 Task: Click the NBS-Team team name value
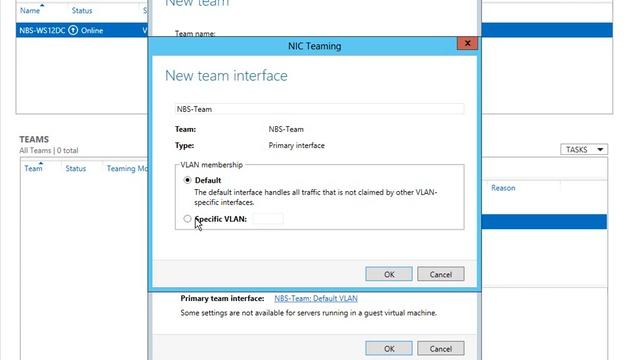[x=286, y=129]
